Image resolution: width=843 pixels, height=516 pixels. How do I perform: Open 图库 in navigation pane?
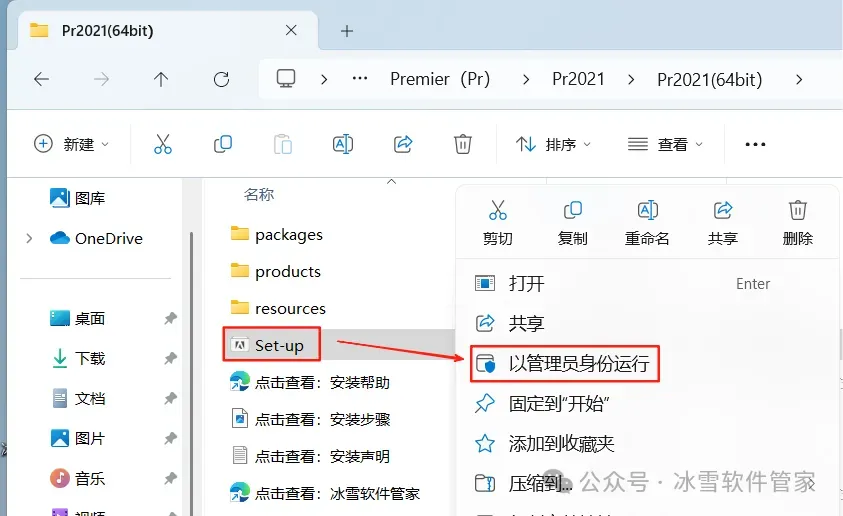click(77, 198)
